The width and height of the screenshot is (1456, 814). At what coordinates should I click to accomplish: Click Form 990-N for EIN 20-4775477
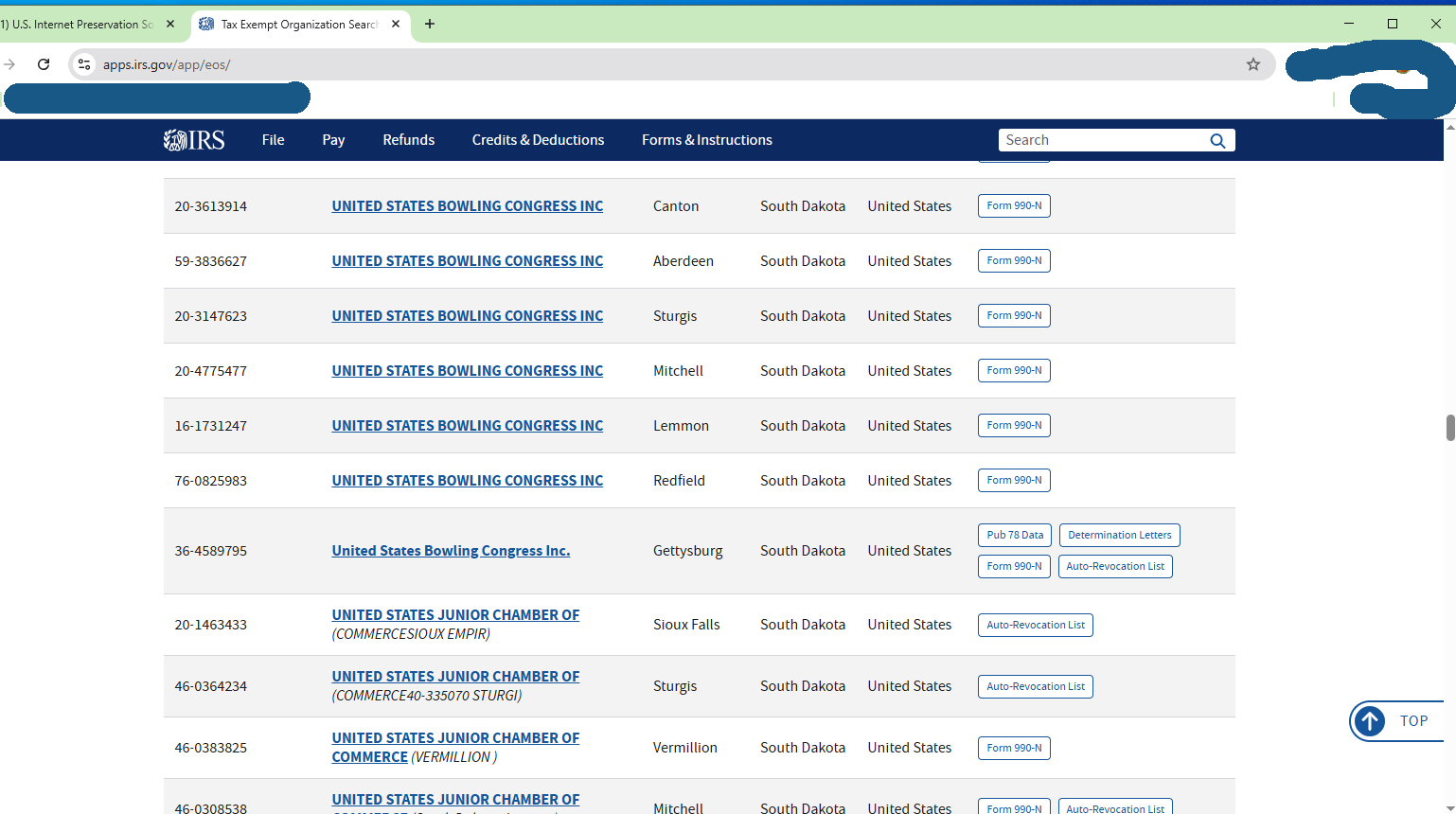[1014, 371]
